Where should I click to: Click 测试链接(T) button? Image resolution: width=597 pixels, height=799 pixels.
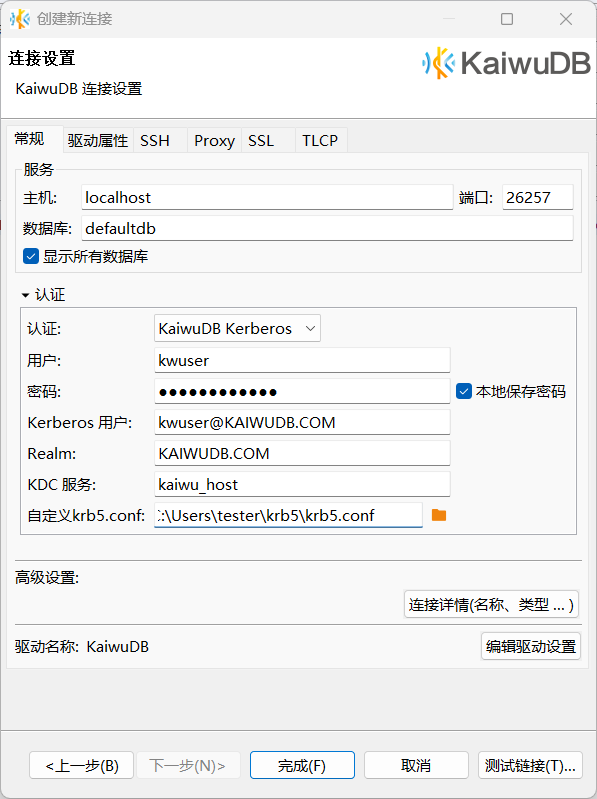[530, 765]
